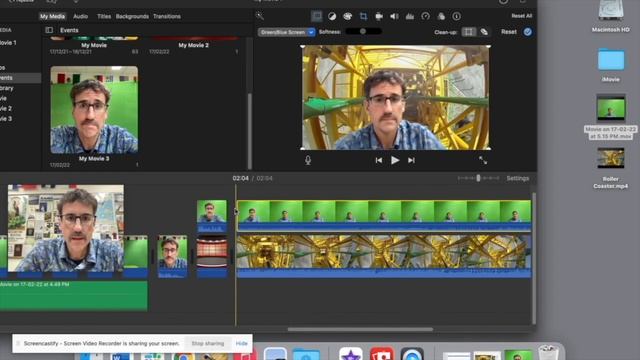Skip to next clip in viewer
640x360 pixels.
coord(411,160)
